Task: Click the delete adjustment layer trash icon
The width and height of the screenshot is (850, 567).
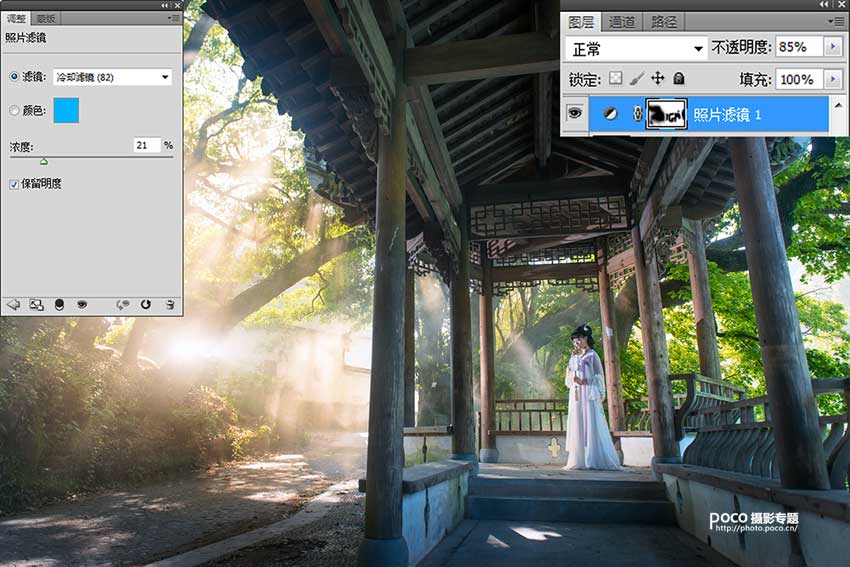Action: 170,304
